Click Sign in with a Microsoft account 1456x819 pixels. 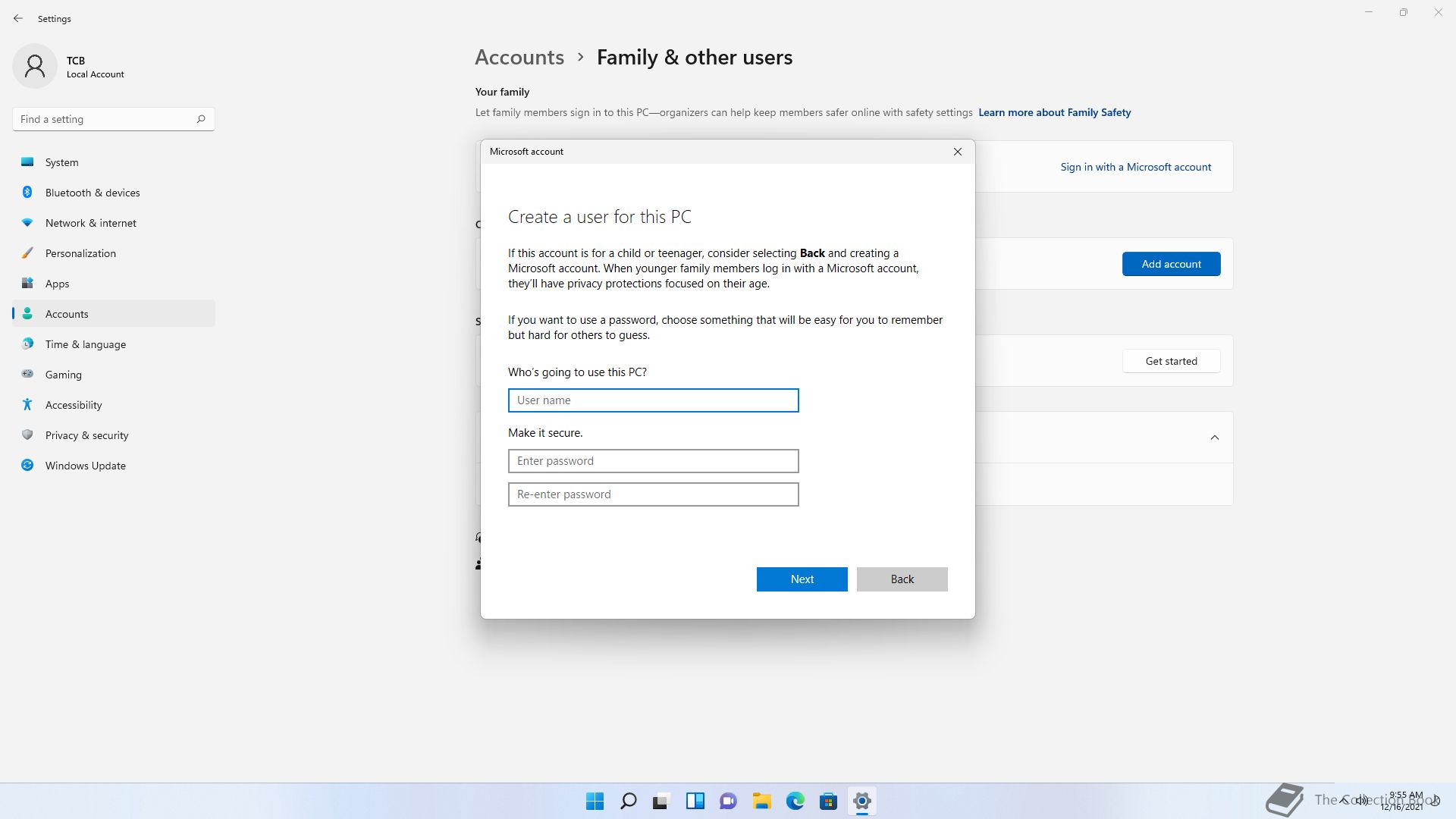pyautogui.click(x=1135, y=167)
